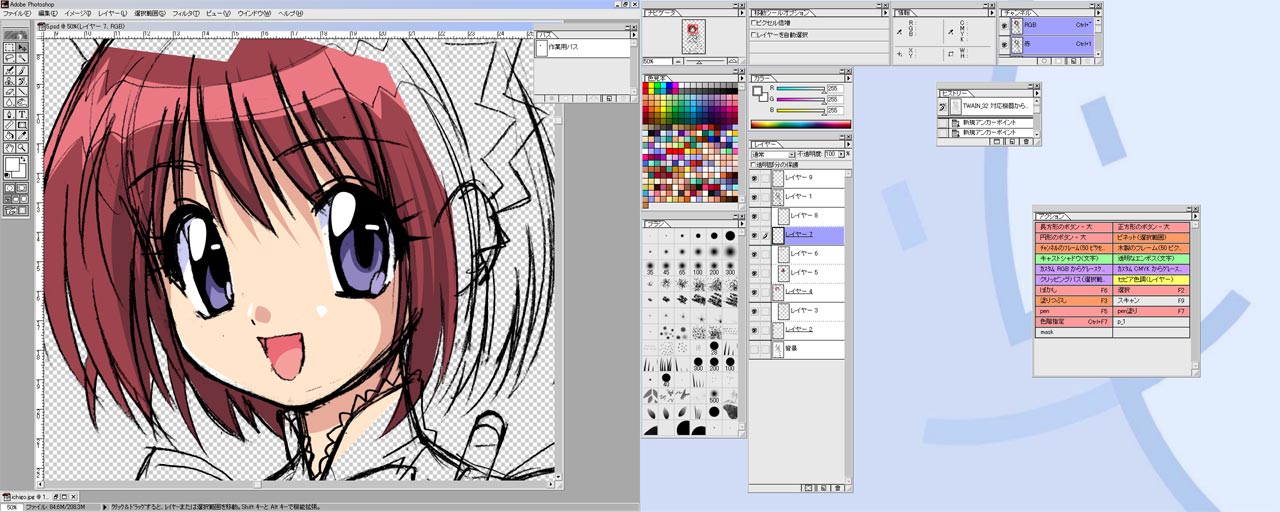
Task: Hide レイヤー 1 with its eye icon
Action: 755,196
